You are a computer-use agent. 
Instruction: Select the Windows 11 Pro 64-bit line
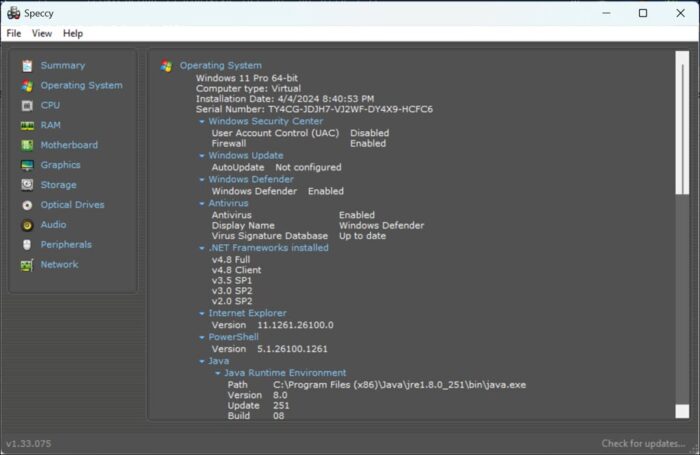pos(246,78)
